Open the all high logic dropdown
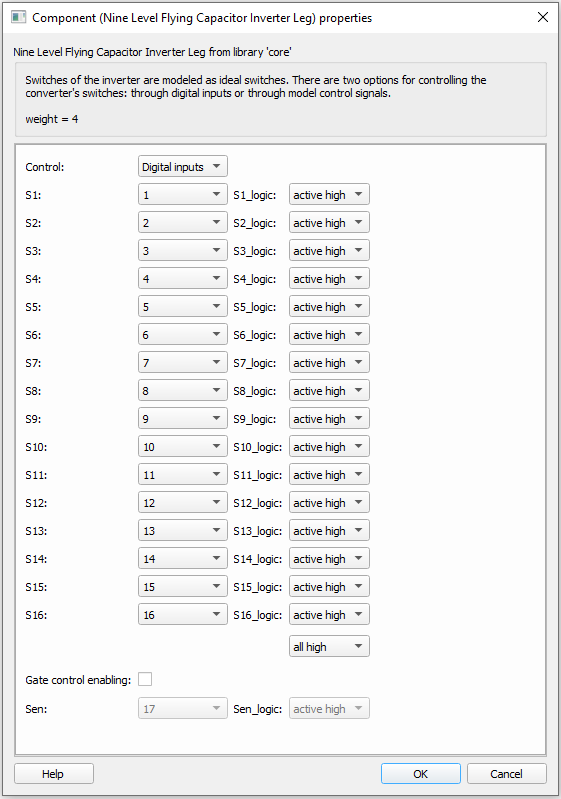The width and height of the screenshot is (561, 799). (x=329, y=647)
